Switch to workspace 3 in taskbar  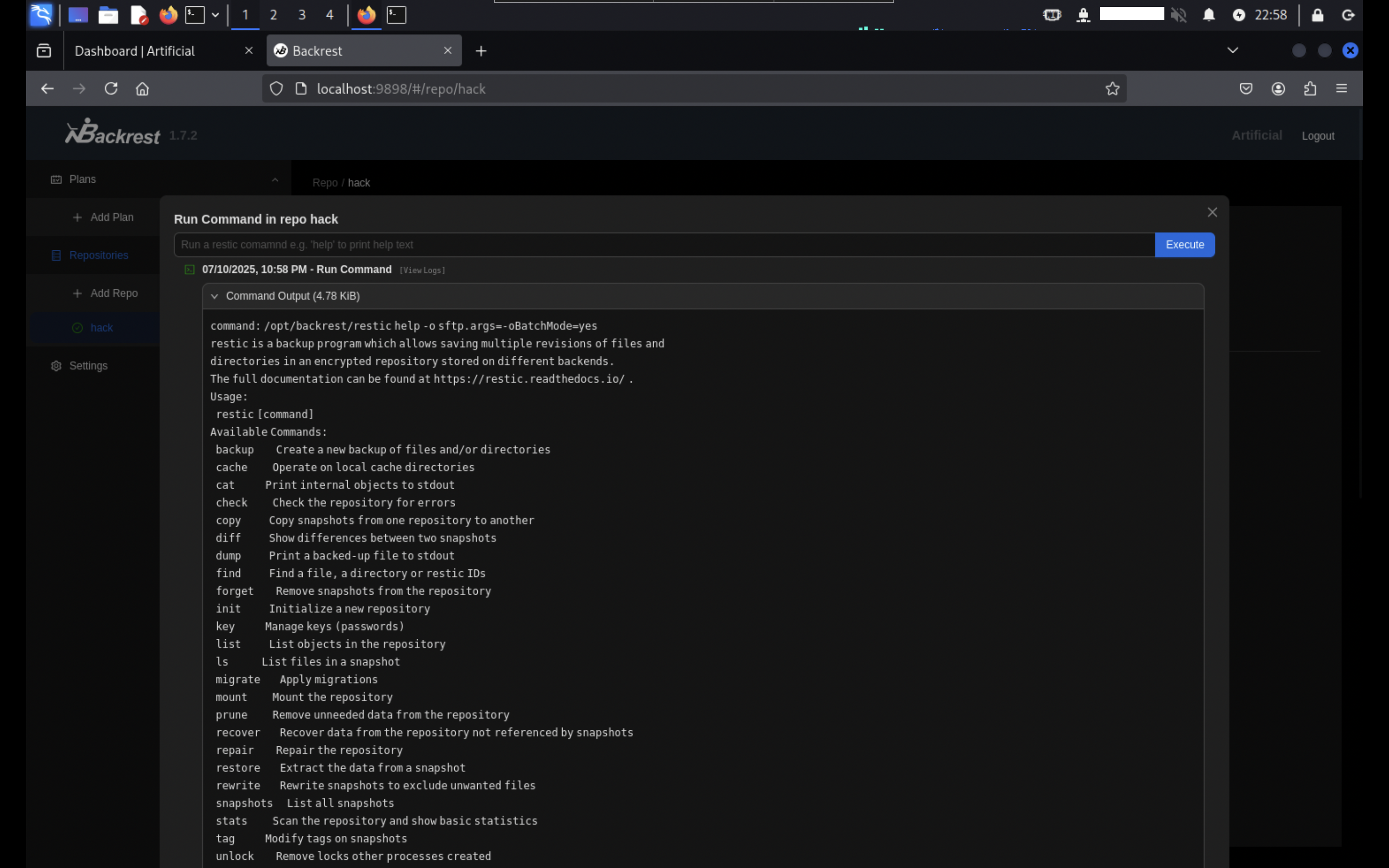pyautogui.click(x=302, y=15)
